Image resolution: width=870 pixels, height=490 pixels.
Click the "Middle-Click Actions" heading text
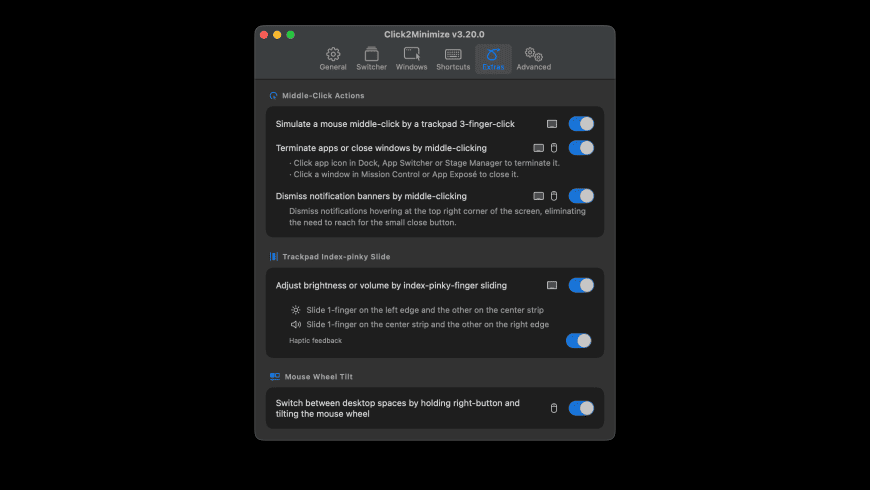[323, 95]
